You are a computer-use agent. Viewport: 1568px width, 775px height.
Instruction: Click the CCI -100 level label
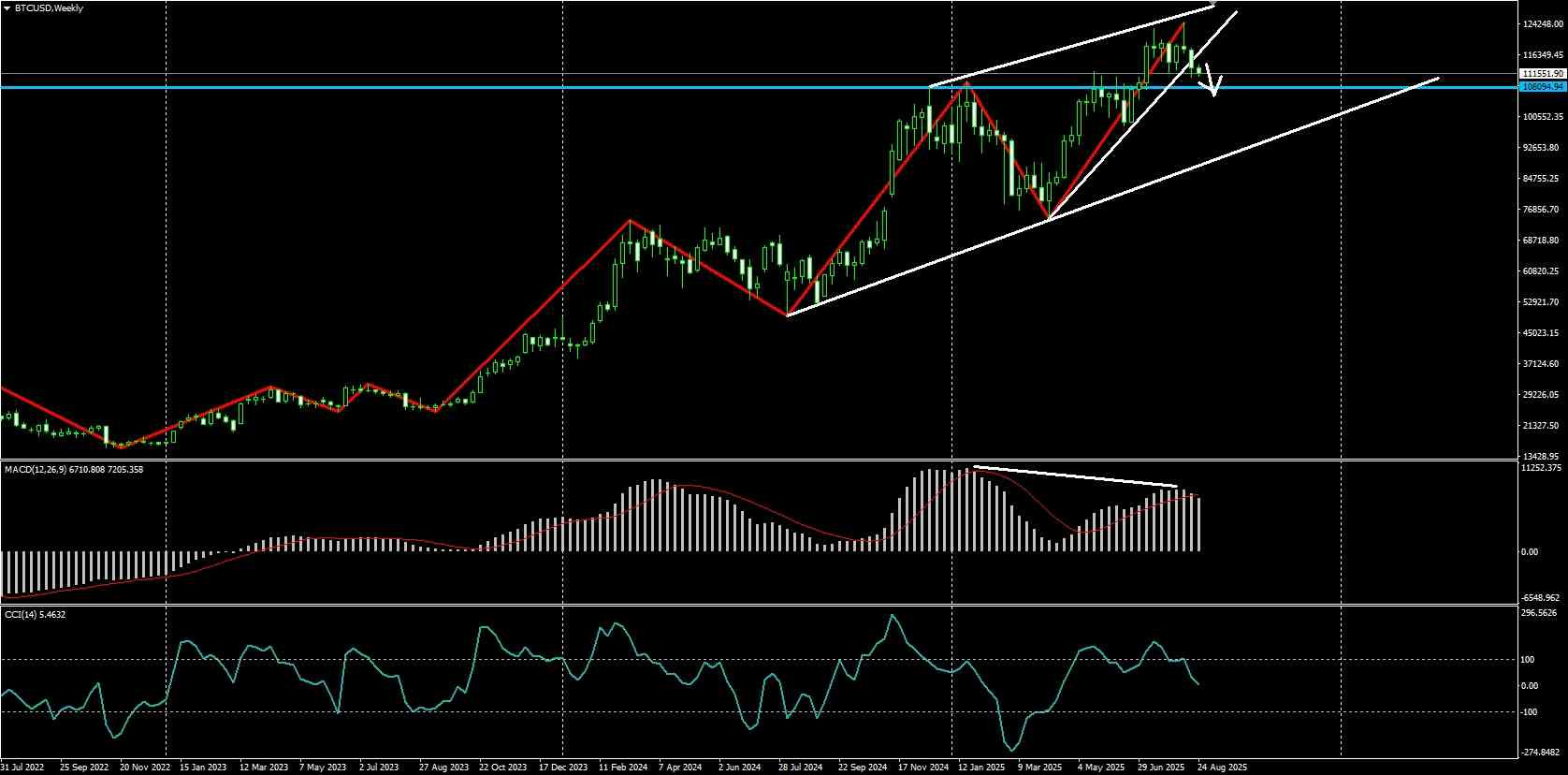tap(1530, 712)
